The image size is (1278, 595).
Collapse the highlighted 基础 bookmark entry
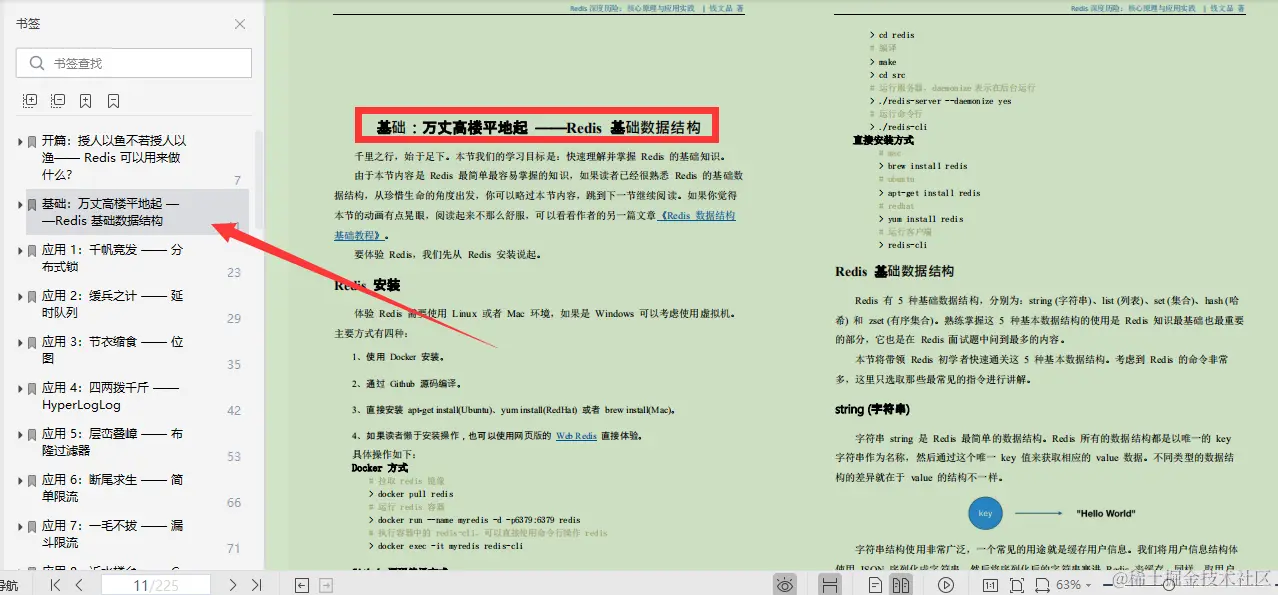pos(19,203)
